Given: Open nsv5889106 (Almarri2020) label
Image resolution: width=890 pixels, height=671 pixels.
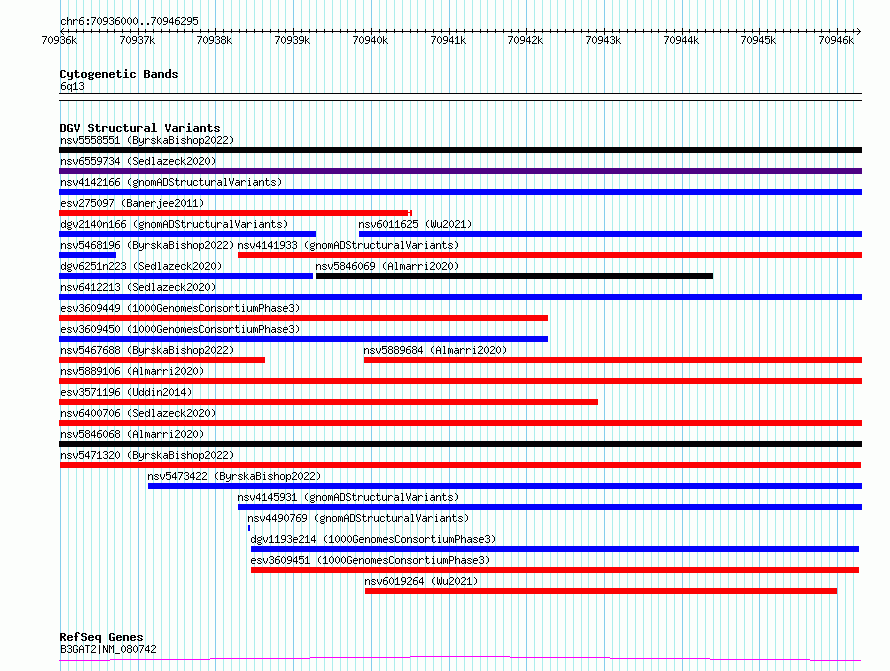Looking at the screenshot, I should 132,371.
